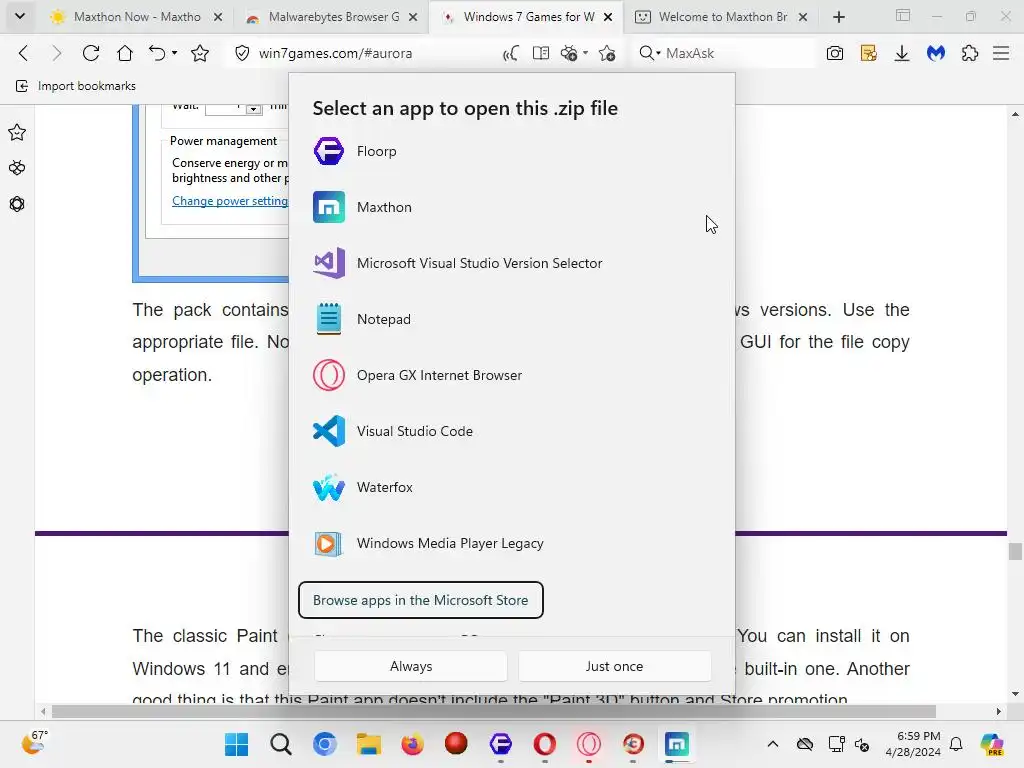Click Import bookmarks in the bookmarks bar

76,86
